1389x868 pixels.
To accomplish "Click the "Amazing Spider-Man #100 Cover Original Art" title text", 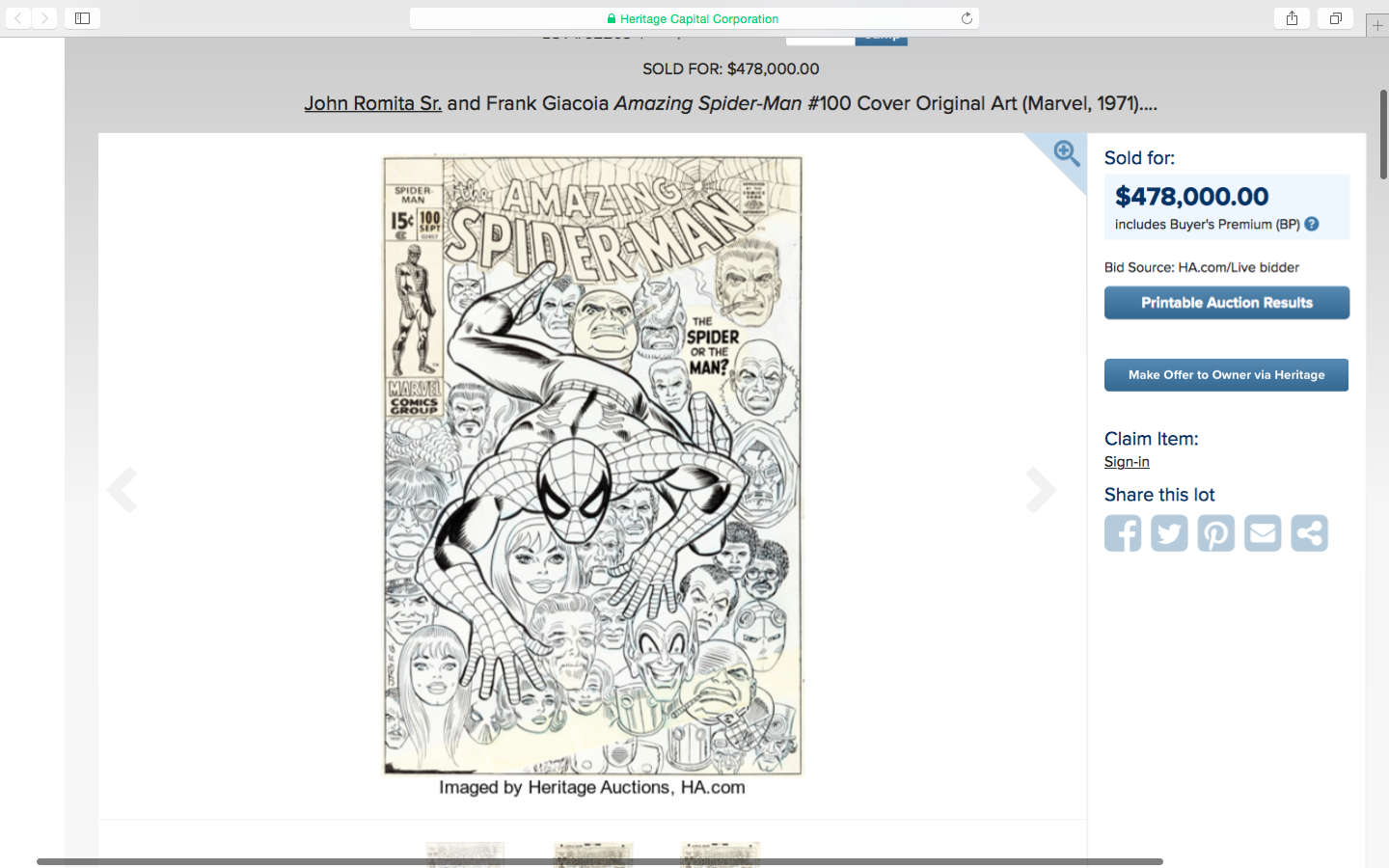I will tap(815, 103).
